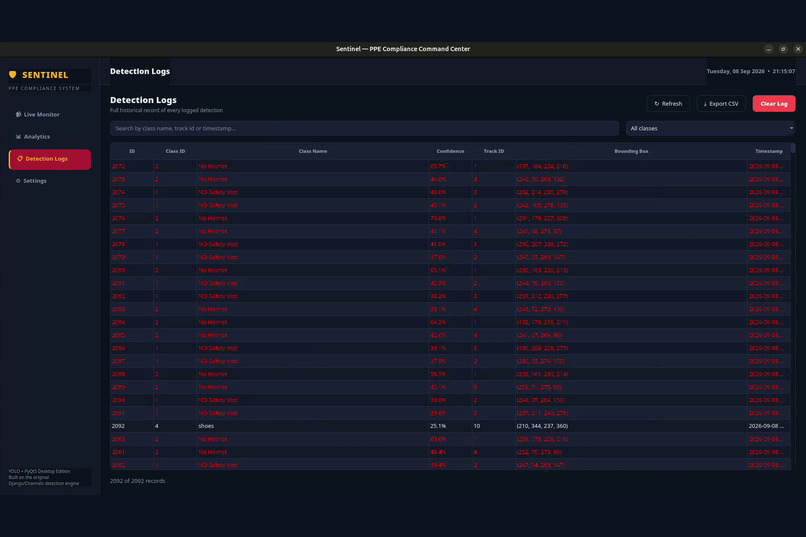Click 'NO-Safety Vest' in row 2091
This screenshot has width=806, height=537.
tap(313, 413)
